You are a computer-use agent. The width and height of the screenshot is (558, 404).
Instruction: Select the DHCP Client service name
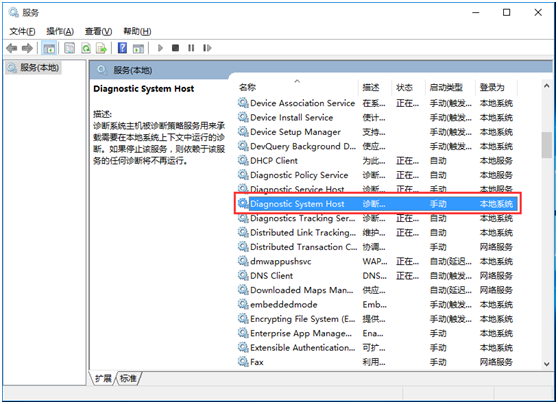point(274,161)
